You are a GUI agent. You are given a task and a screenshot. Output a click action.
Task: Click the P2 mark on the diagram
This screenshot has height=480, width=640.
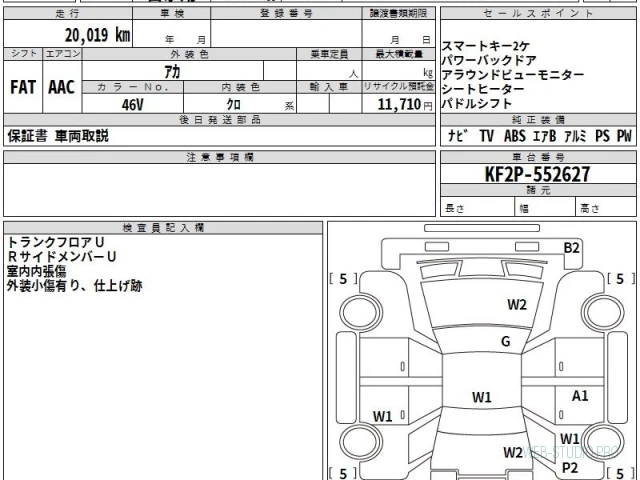570,467
